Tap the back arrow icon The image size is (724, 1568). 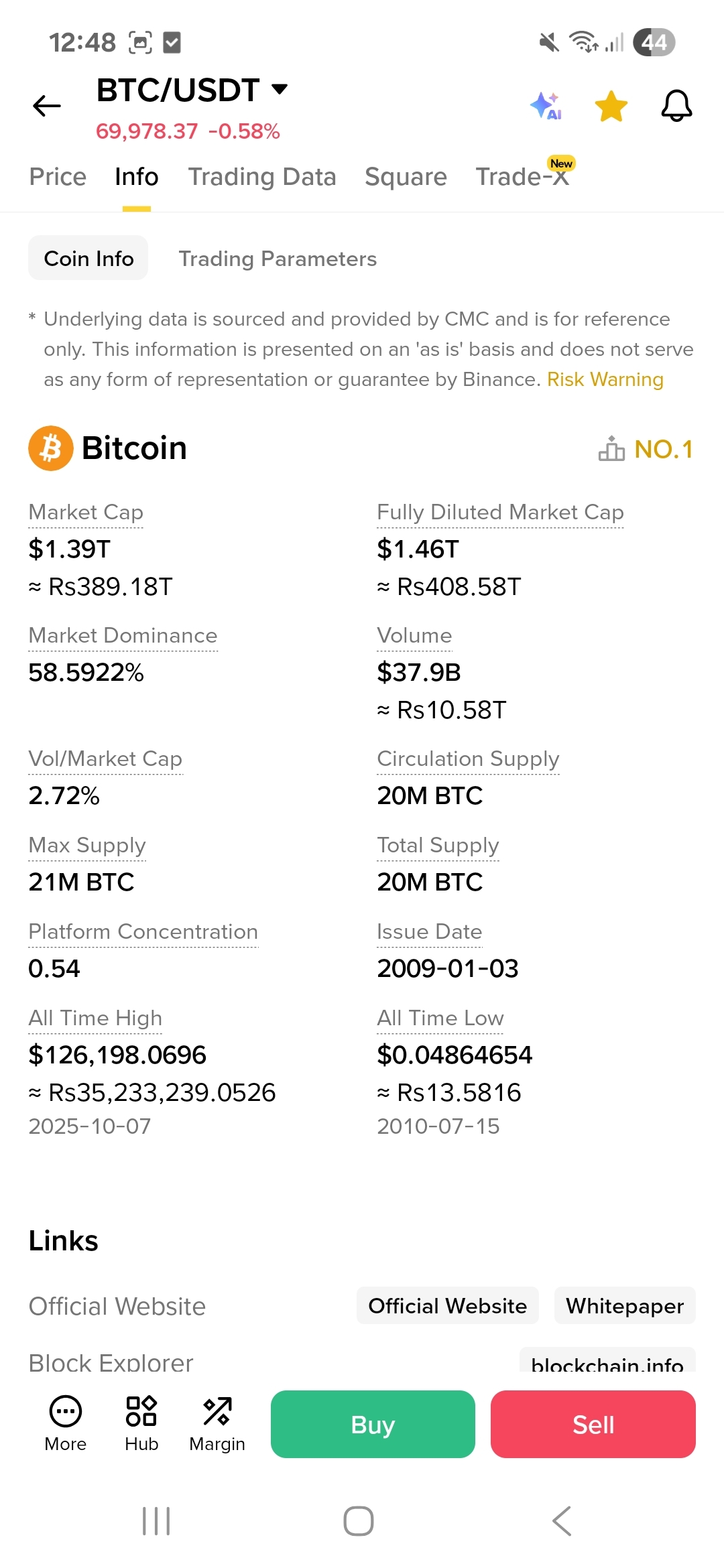[47, 106]
